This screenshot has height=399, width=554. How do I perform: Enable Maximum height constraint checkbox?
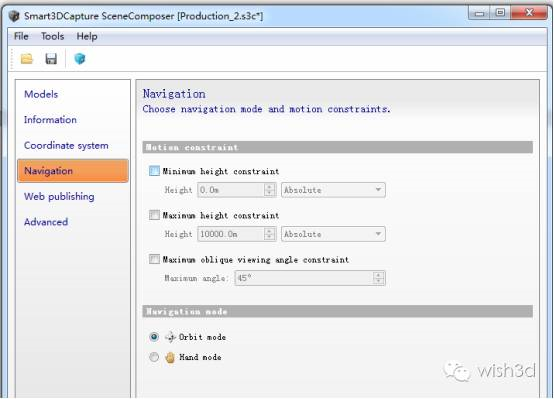(x=154, y=215)
